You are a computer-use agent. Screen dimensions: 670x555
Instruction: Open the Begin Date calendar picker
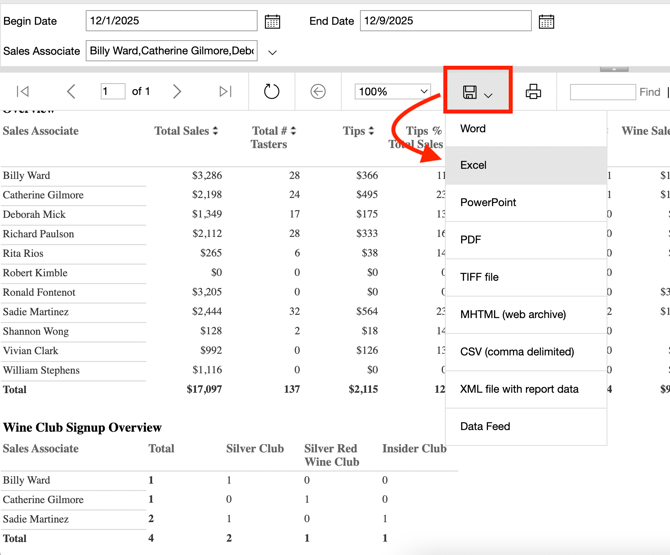272,21
